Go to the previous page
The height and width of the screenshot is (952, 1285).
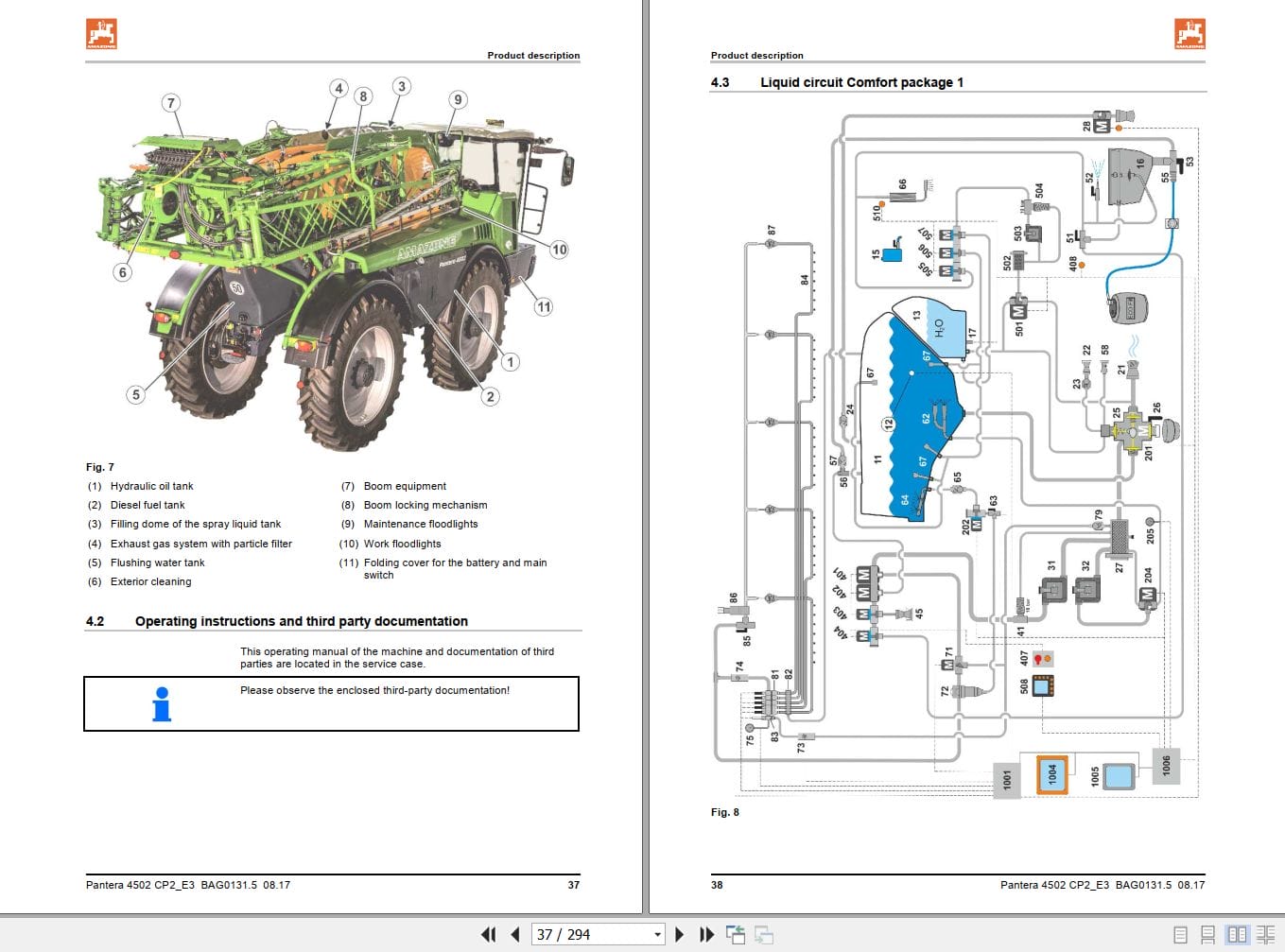[515, 934]
